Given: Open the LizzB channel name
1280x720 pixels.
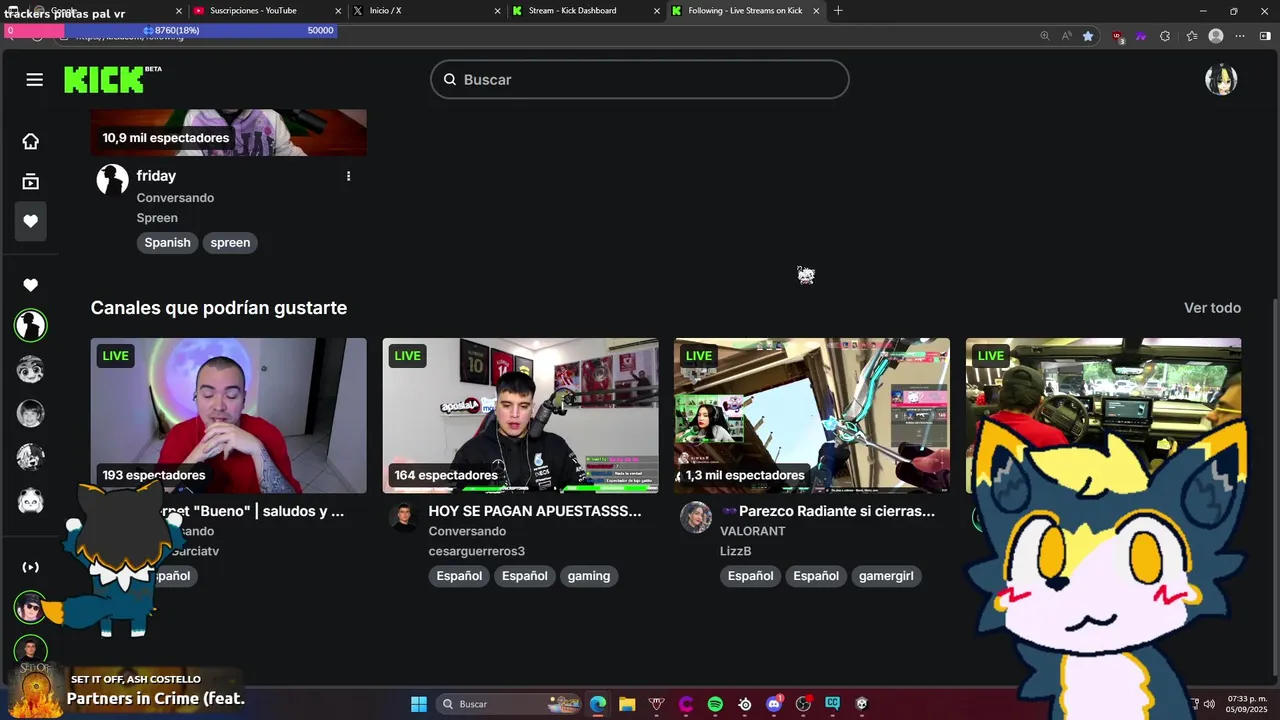Looking at the screenshot, I should [736, 551].
